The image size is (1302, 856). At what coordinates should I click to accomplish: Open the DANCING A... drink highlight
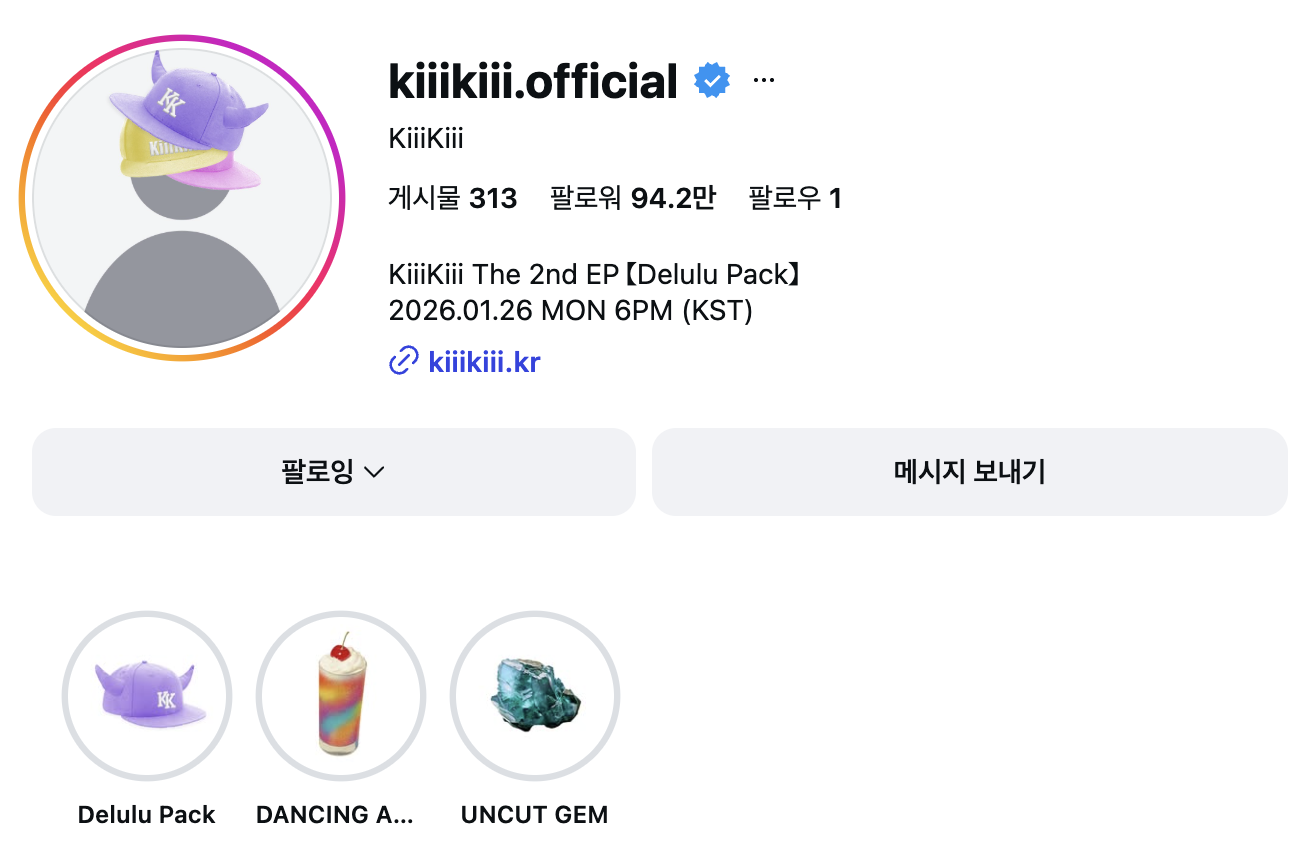point(341,696)
